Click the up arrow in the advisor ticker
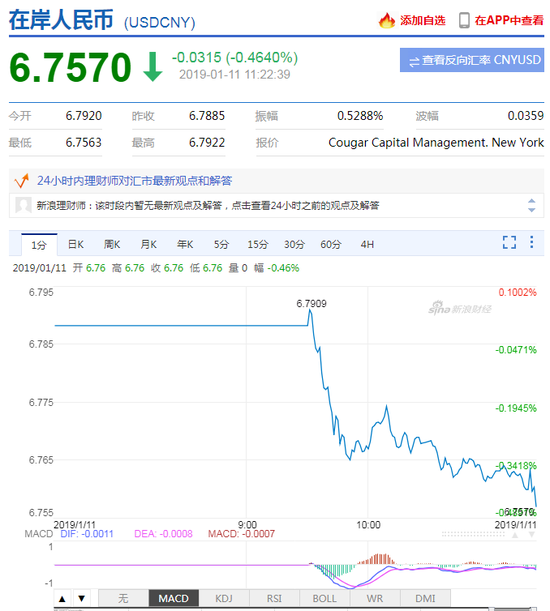 click(x=531, y=201)
